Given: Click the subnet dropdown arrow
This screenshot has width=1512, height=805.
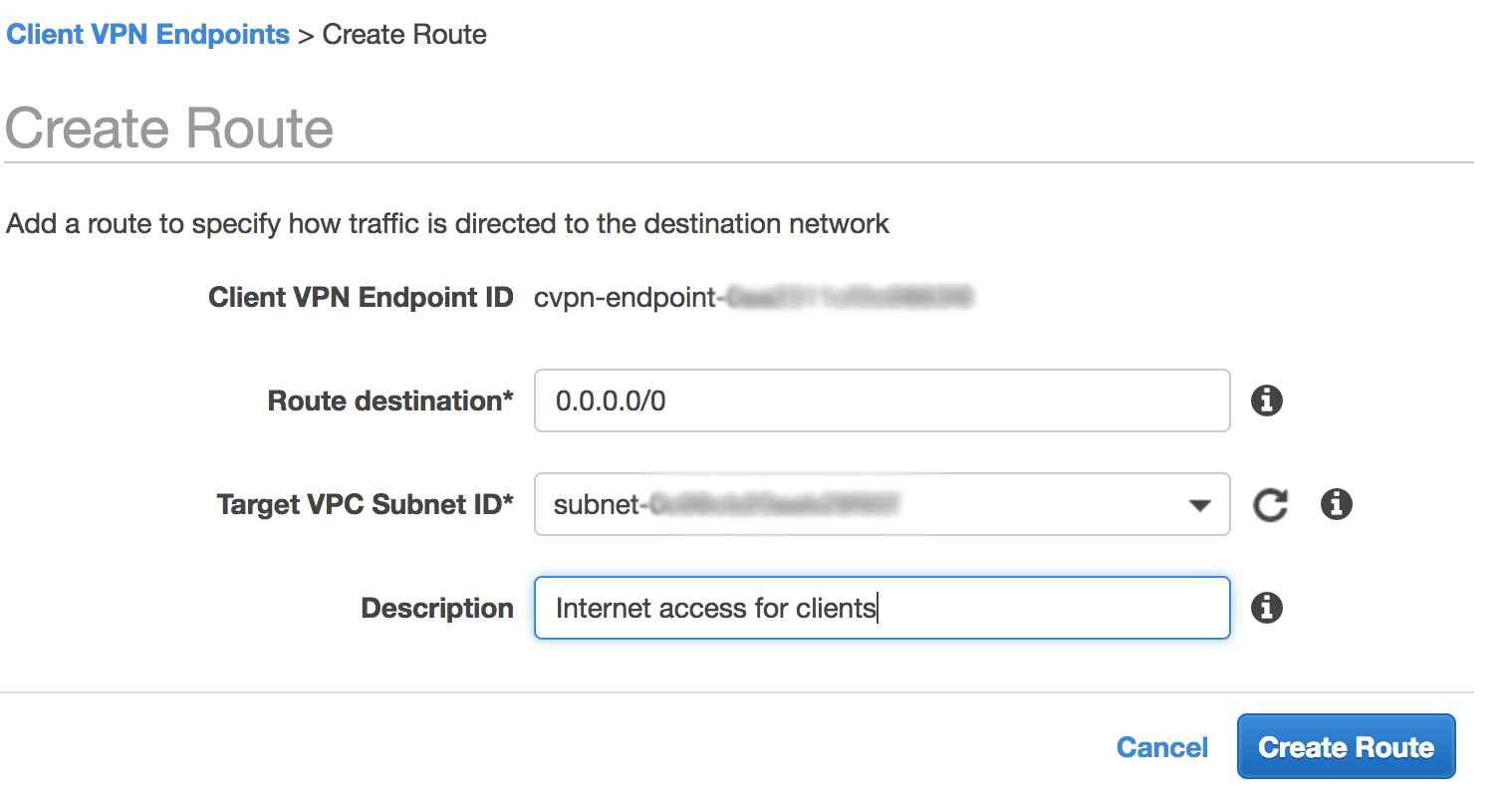Looking at the screenshot, I should click(1199, 505).
